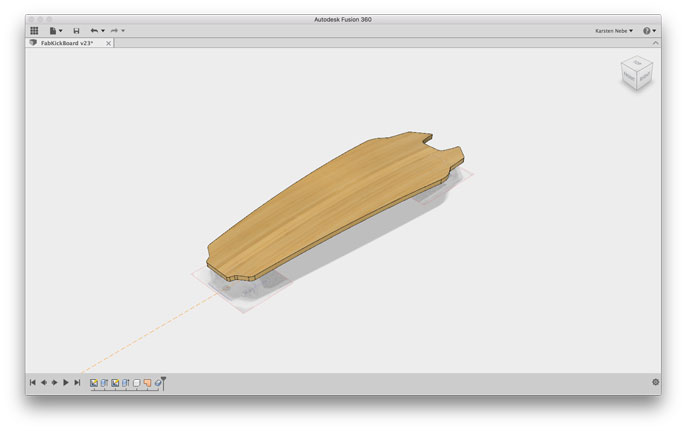The width and height of the screenshot is (686, 431).
Task: Click the FabKickBoard document cube icon
Action: click(33, 43)
